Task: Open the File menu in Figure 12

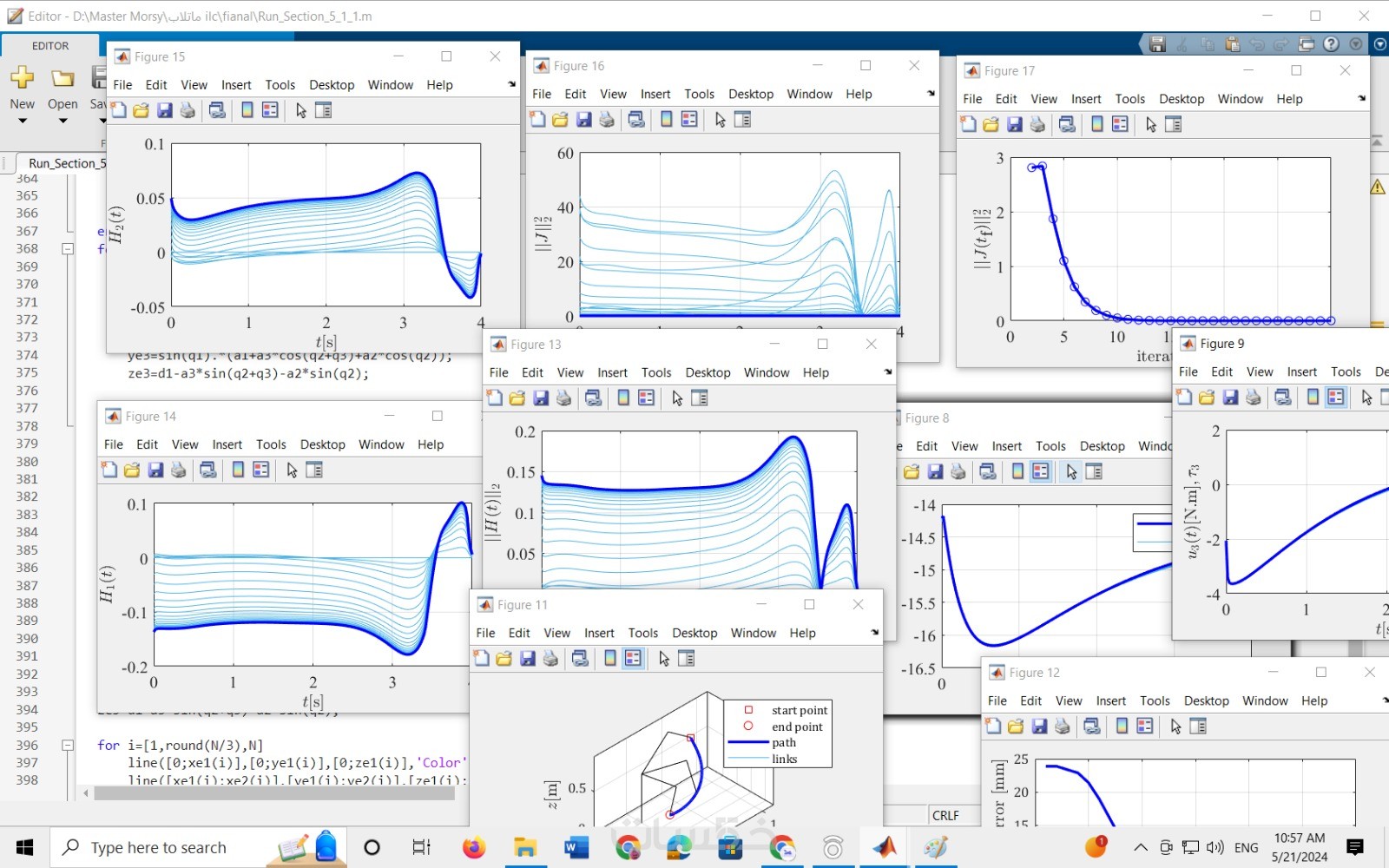Action: tap(997, 700)
